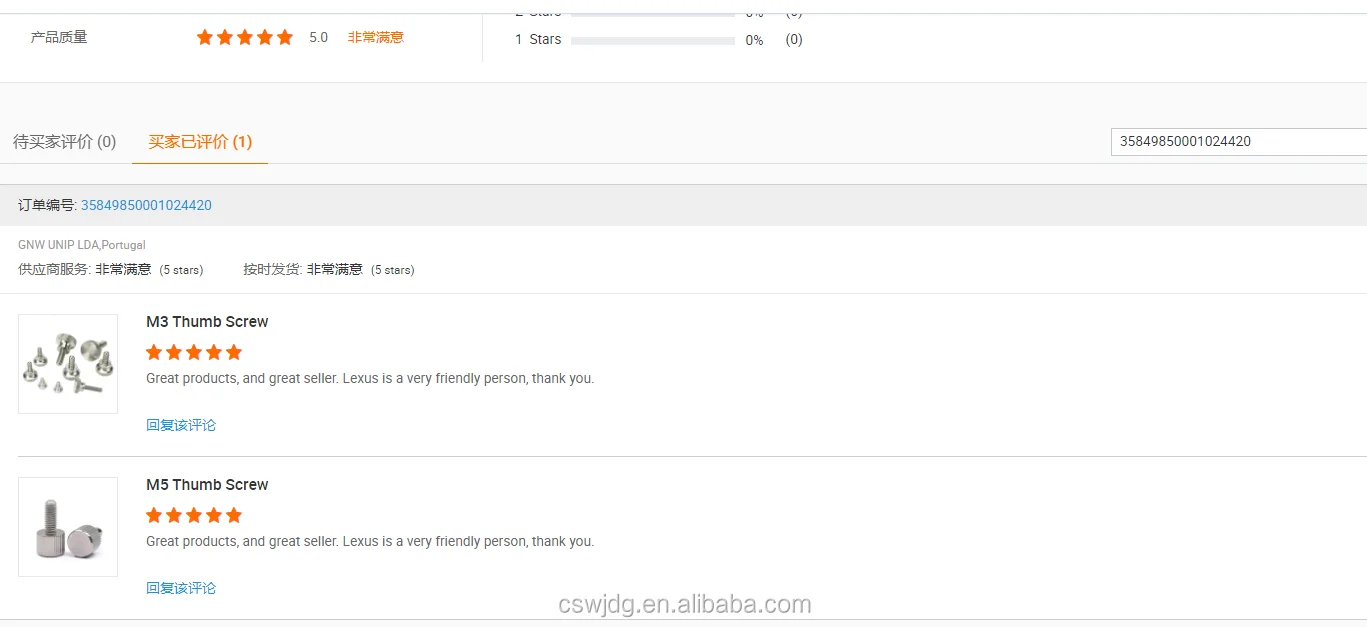
Task: Click the M3 Thumb Screw product thumbnail
Action: pos(68,364)
